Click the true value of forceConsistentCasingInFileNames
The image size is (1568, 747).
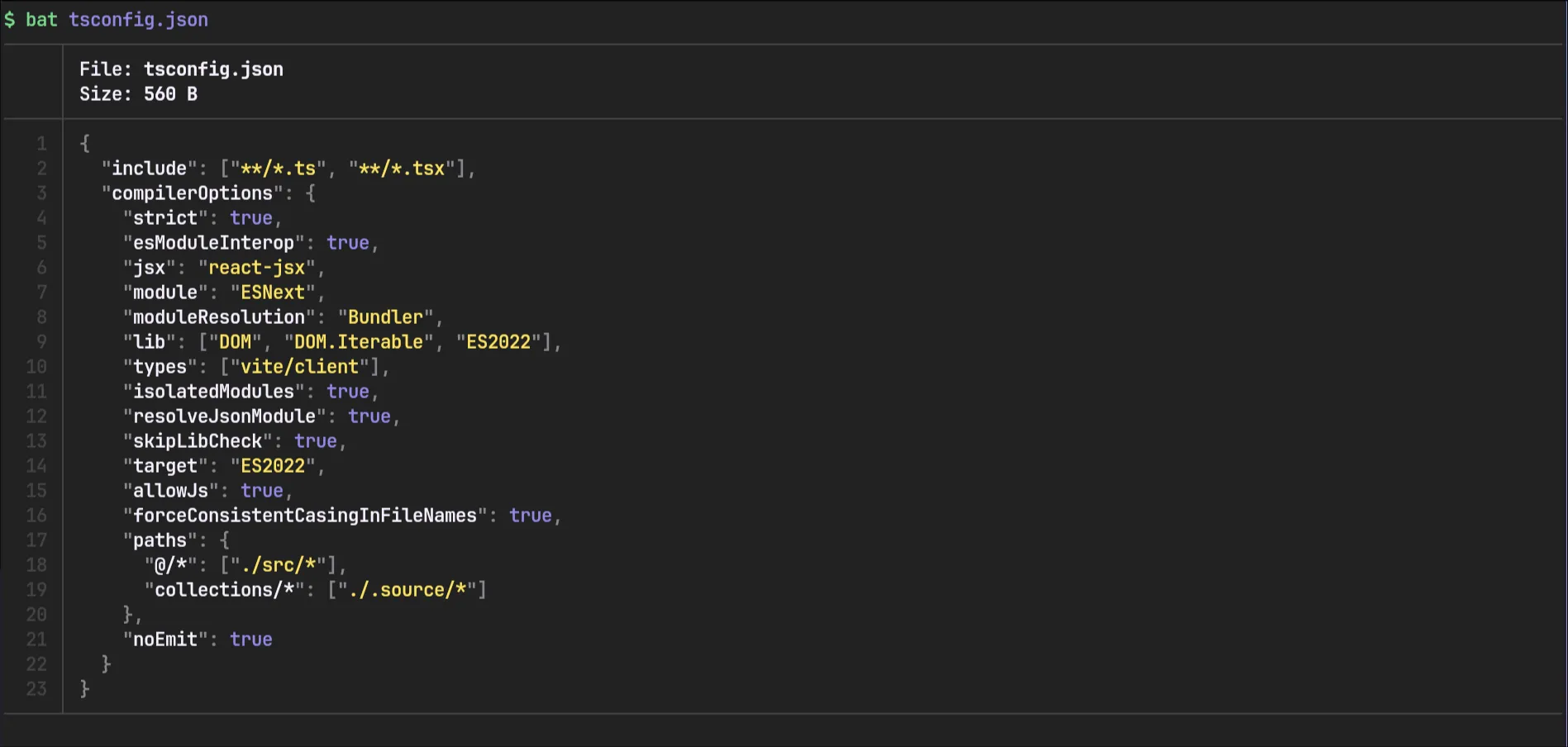(x=531, y=516)
